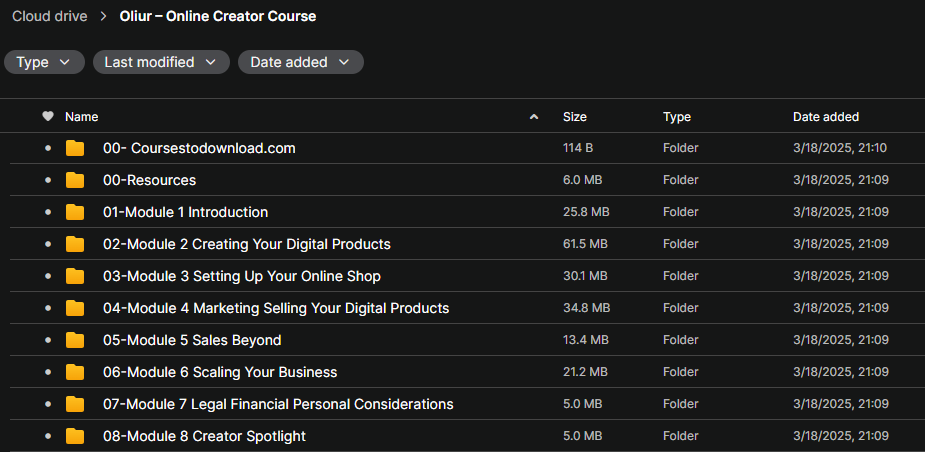Click folder icon of 02-Module 2 row
The height and width of the screenshot is (452, 925).
pyautogui.click(x=75, y=244)
